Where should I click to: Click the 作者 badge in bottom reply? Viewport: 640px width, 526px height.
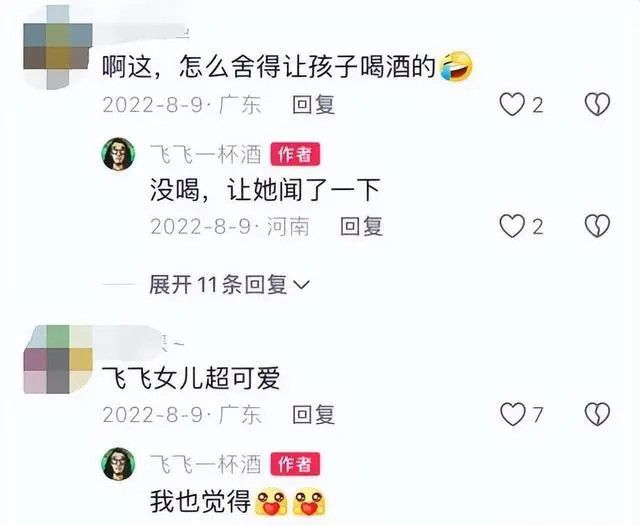tap(295, 464)
